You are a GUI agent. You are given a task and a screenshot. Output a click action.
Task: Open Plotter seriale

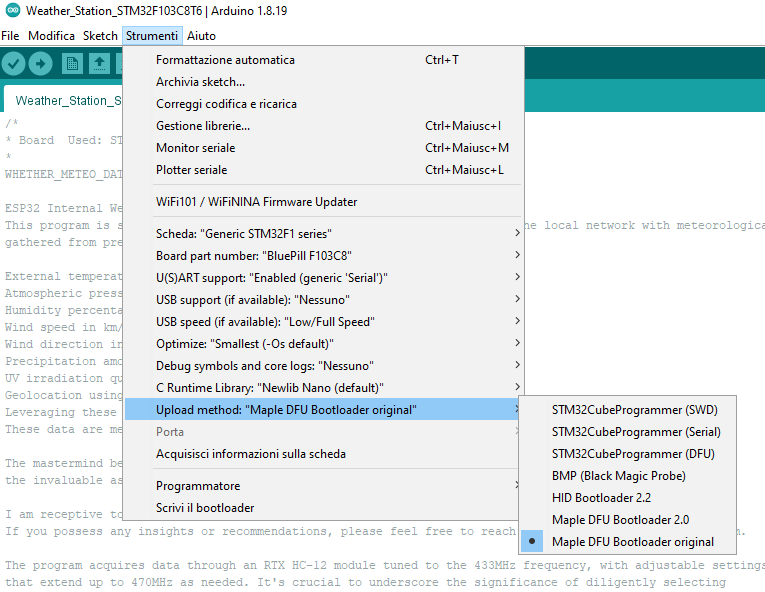pos(323,170)
